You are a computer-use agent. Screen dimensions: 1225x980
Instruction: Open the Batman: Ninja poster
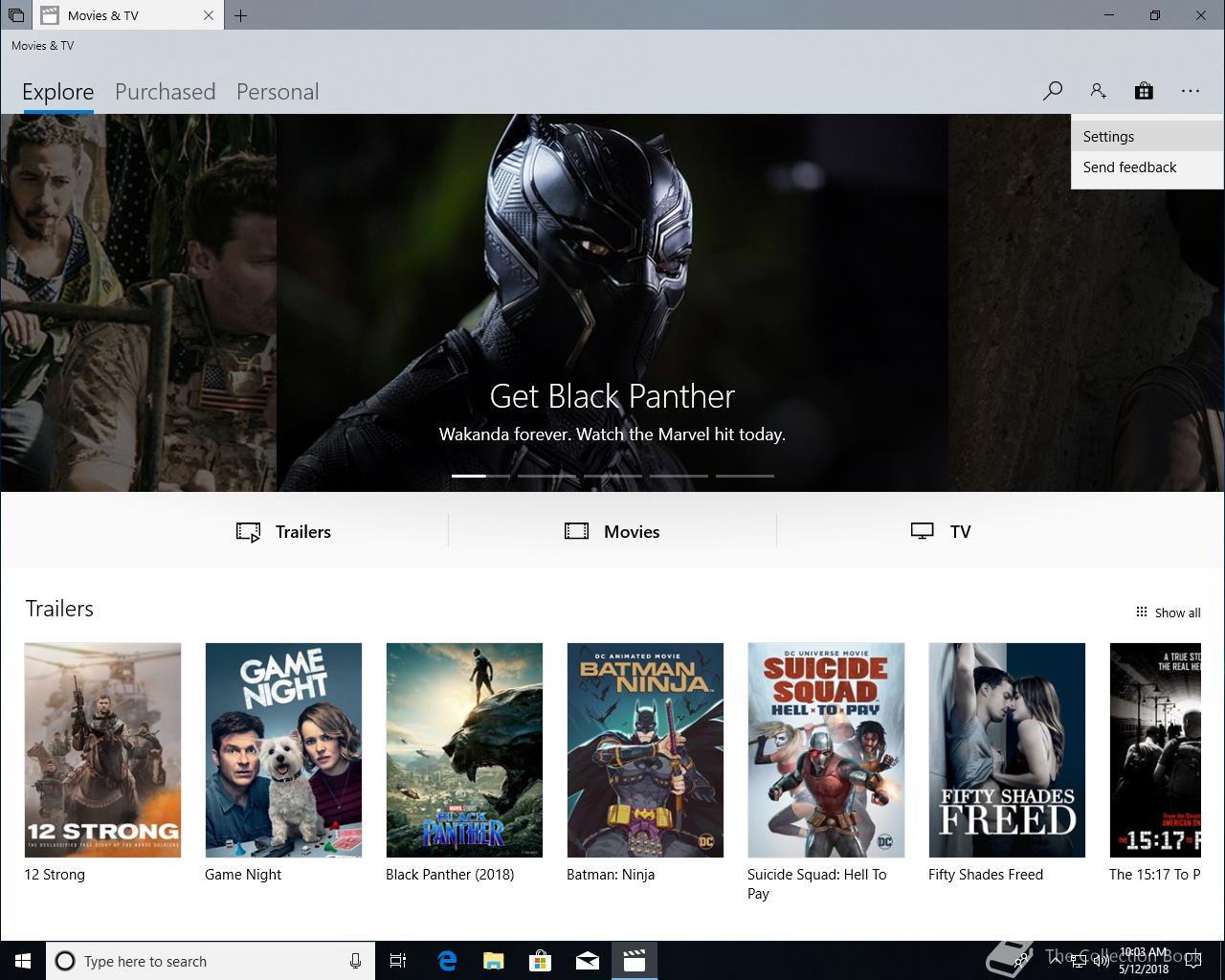[x=645, y=749]
